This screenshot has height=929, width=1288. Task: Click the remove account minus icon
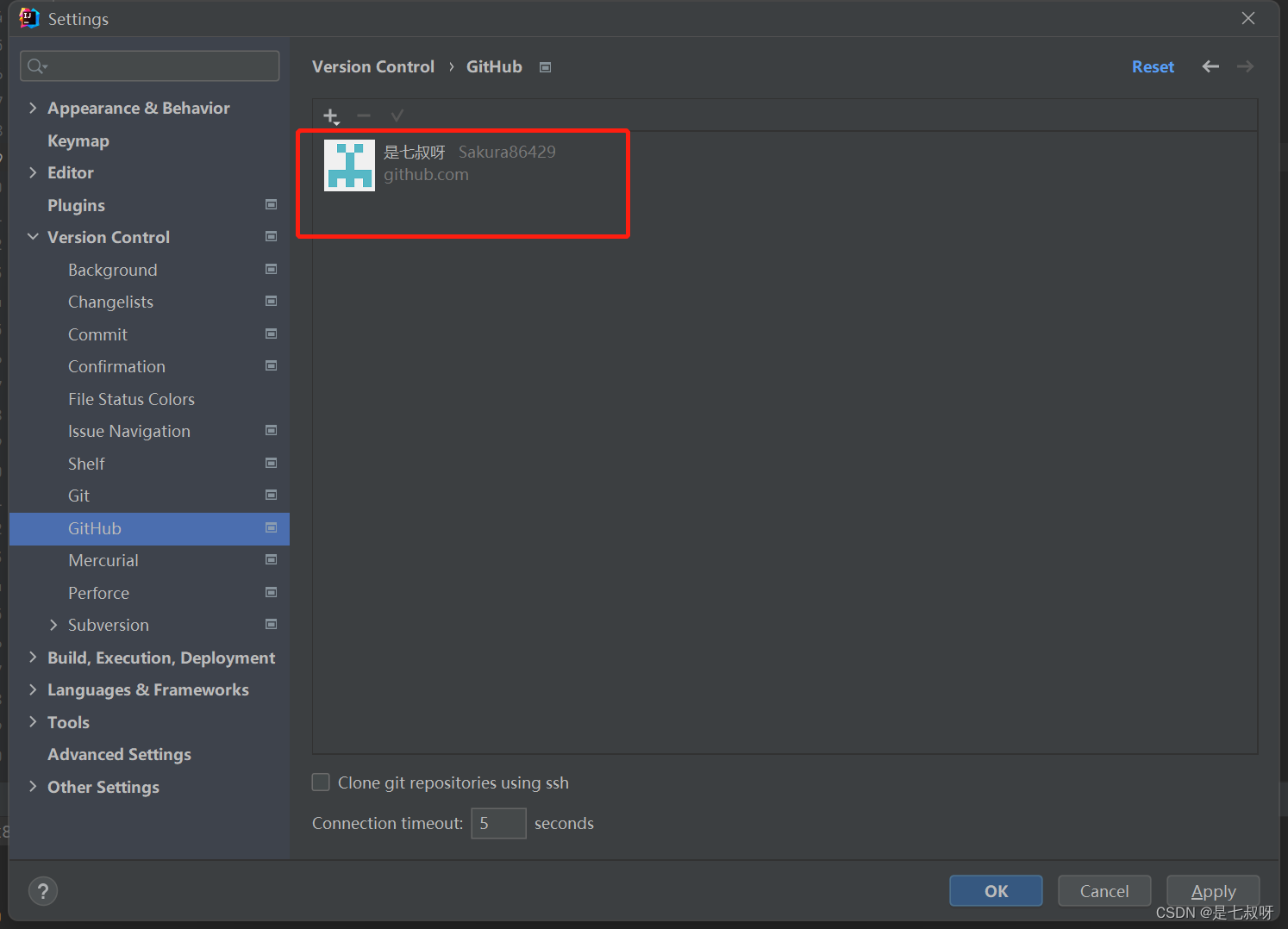pos(364,115)
